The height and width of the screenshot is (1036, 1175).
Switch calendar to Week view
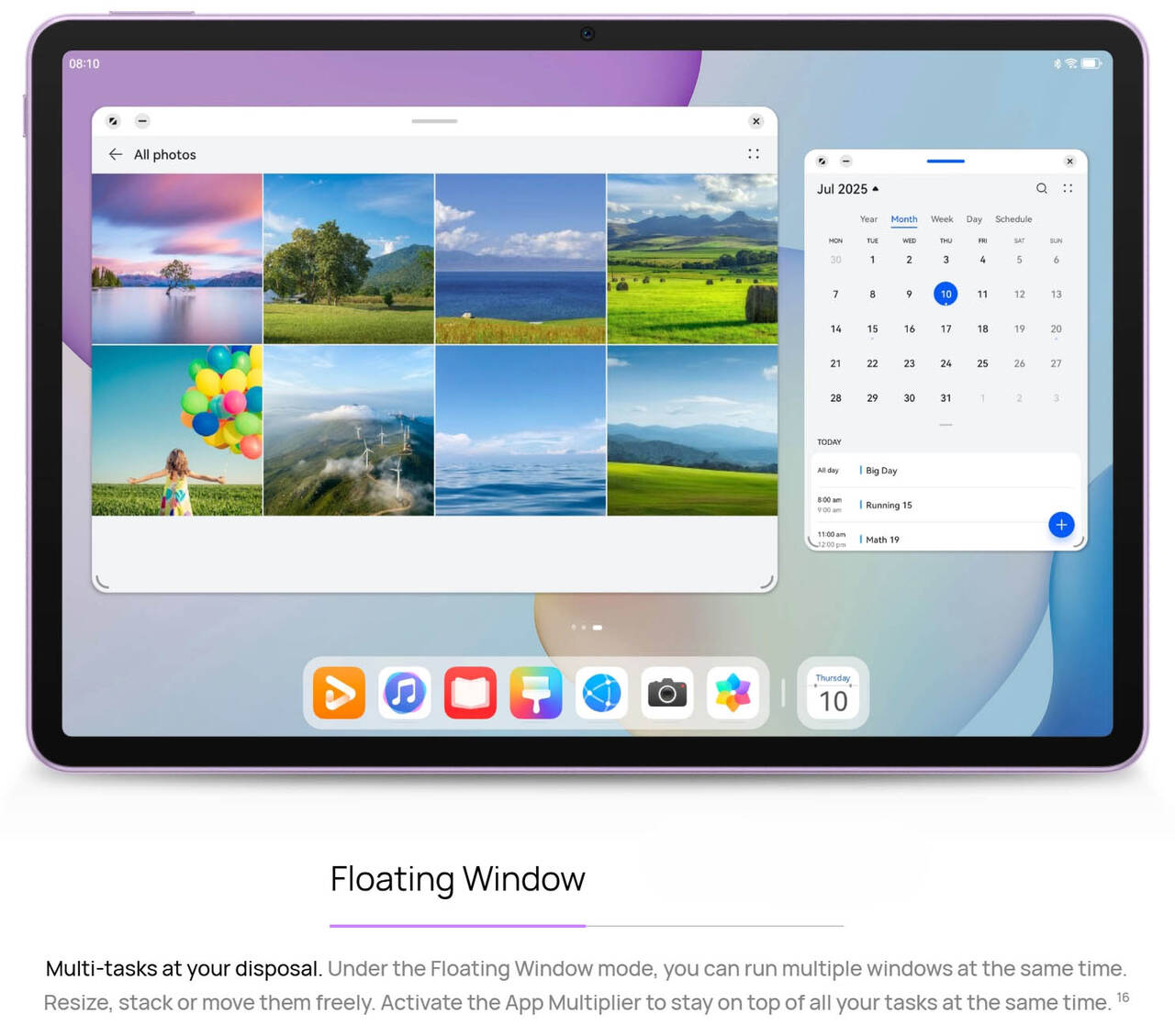(942, 219)
